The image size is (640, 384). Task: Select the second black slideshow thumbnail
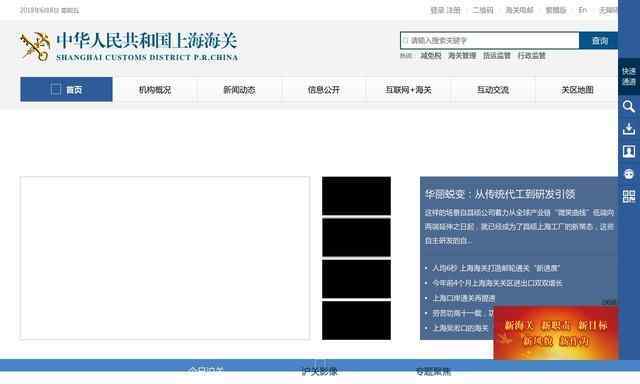pos(356,237)
